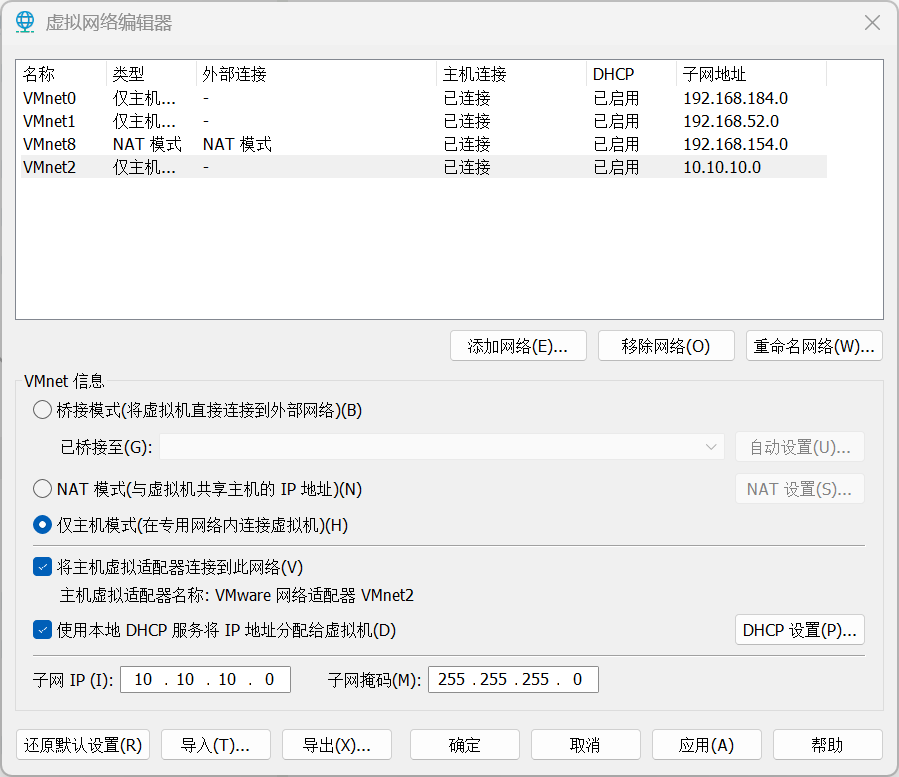Select 桥接模式 radio button
The width and height of the screenshot is (899, 777).
[42, 410]
